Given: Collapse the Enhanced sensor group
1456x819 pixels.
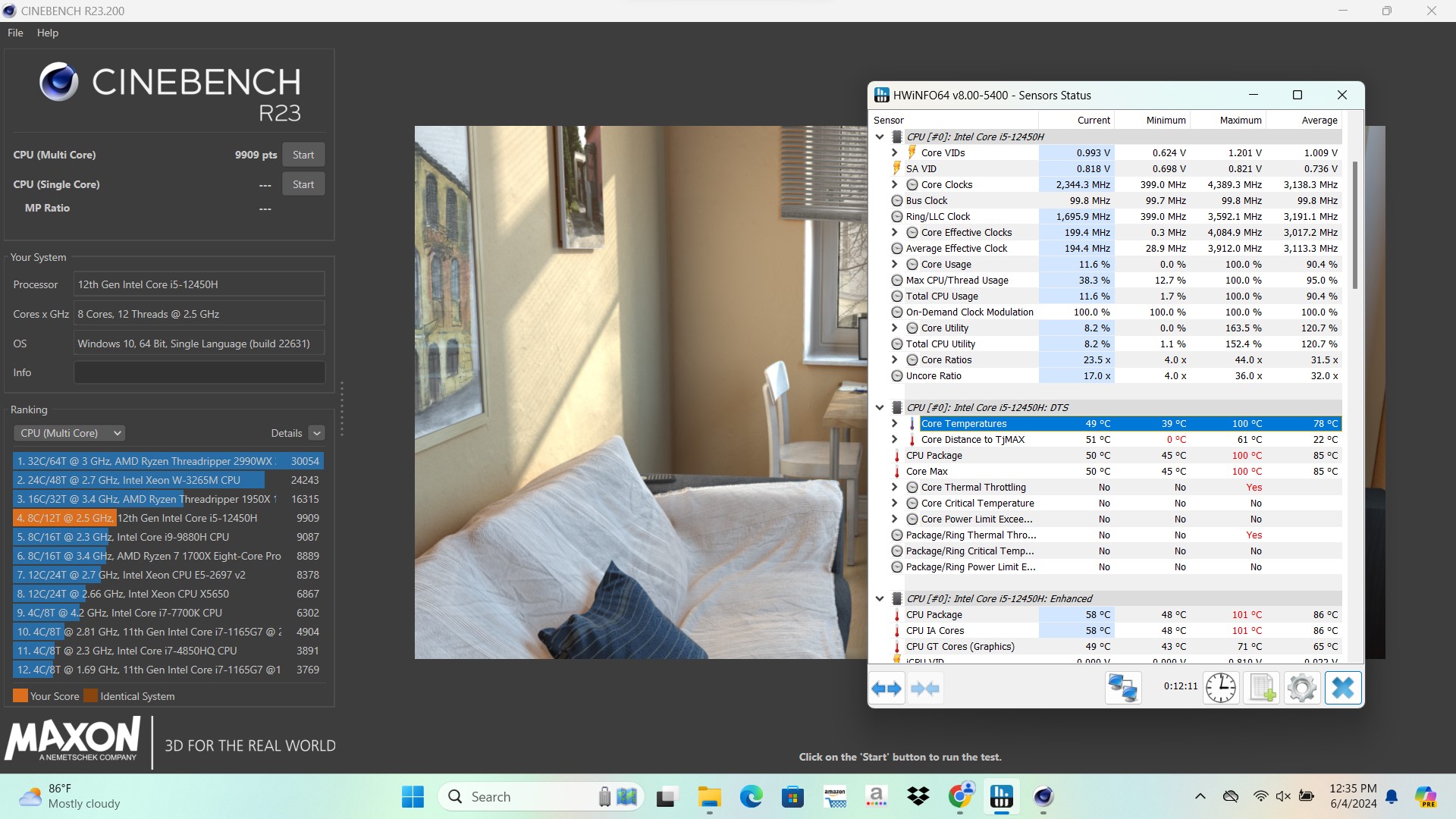Looking at the screenshot, I should [x=880, y=598].
